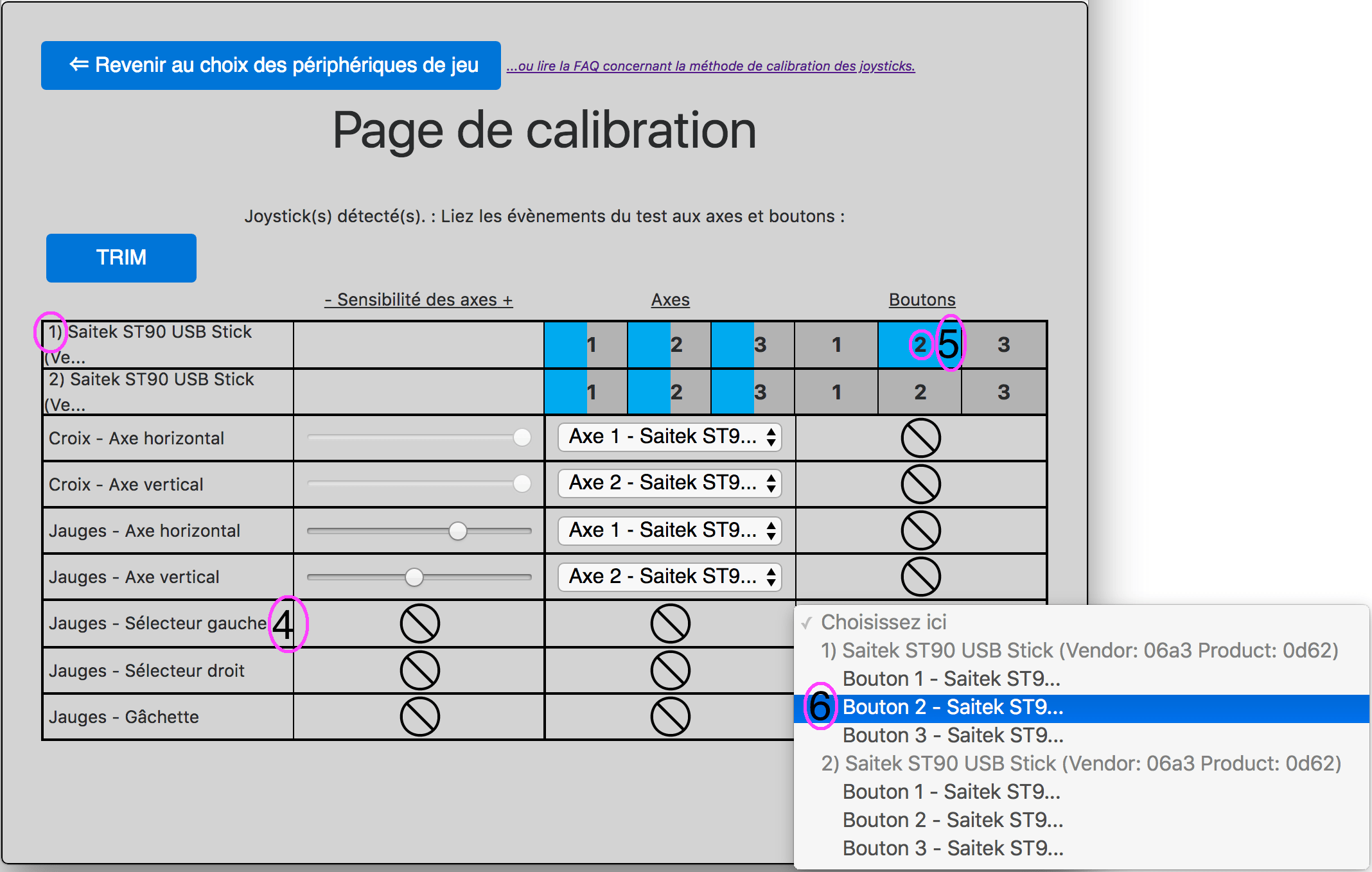Choose Bouton 3 of second Saitek joystick
1372x872 pixels.
click(x=1082, y=848)
